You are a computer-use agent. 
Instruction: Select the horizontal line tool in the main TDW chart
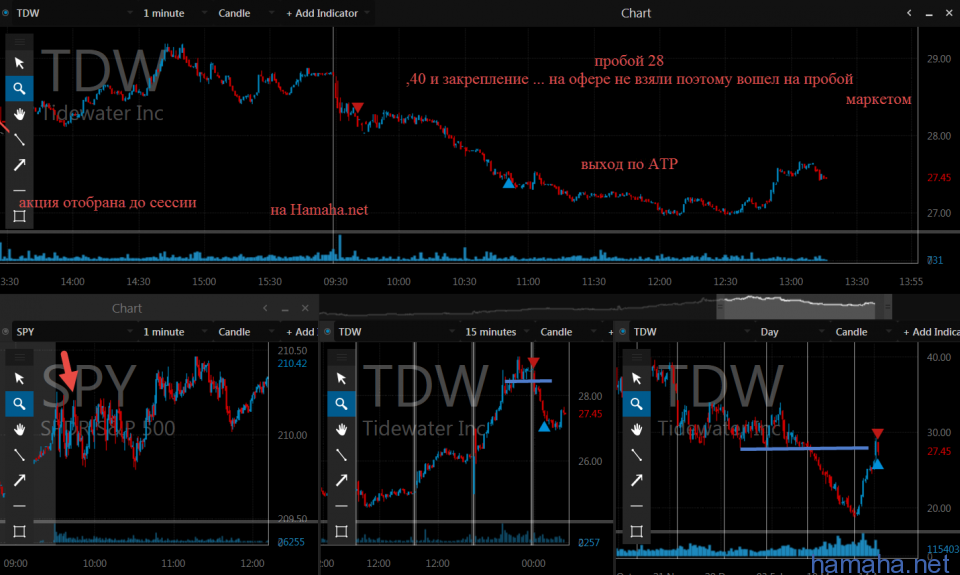[x=19, y=190]
